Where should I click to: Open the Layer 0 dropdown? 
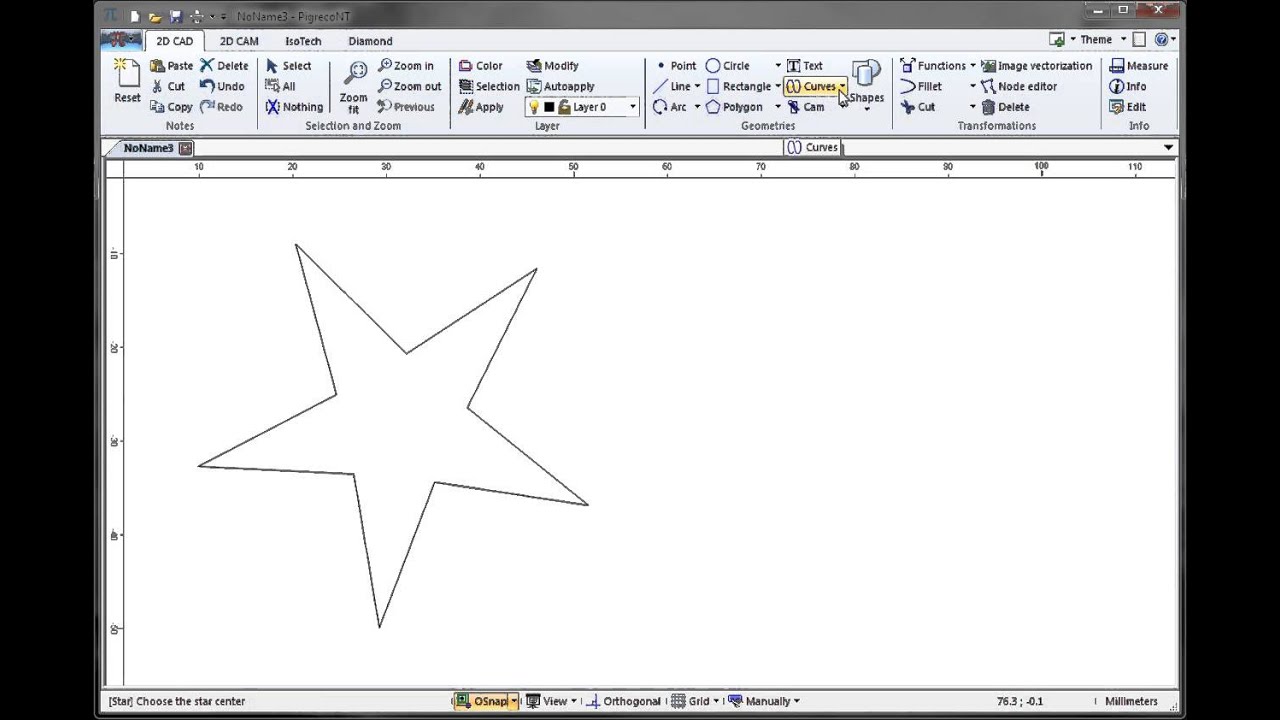pyautogui.click(x=632, y=107)
